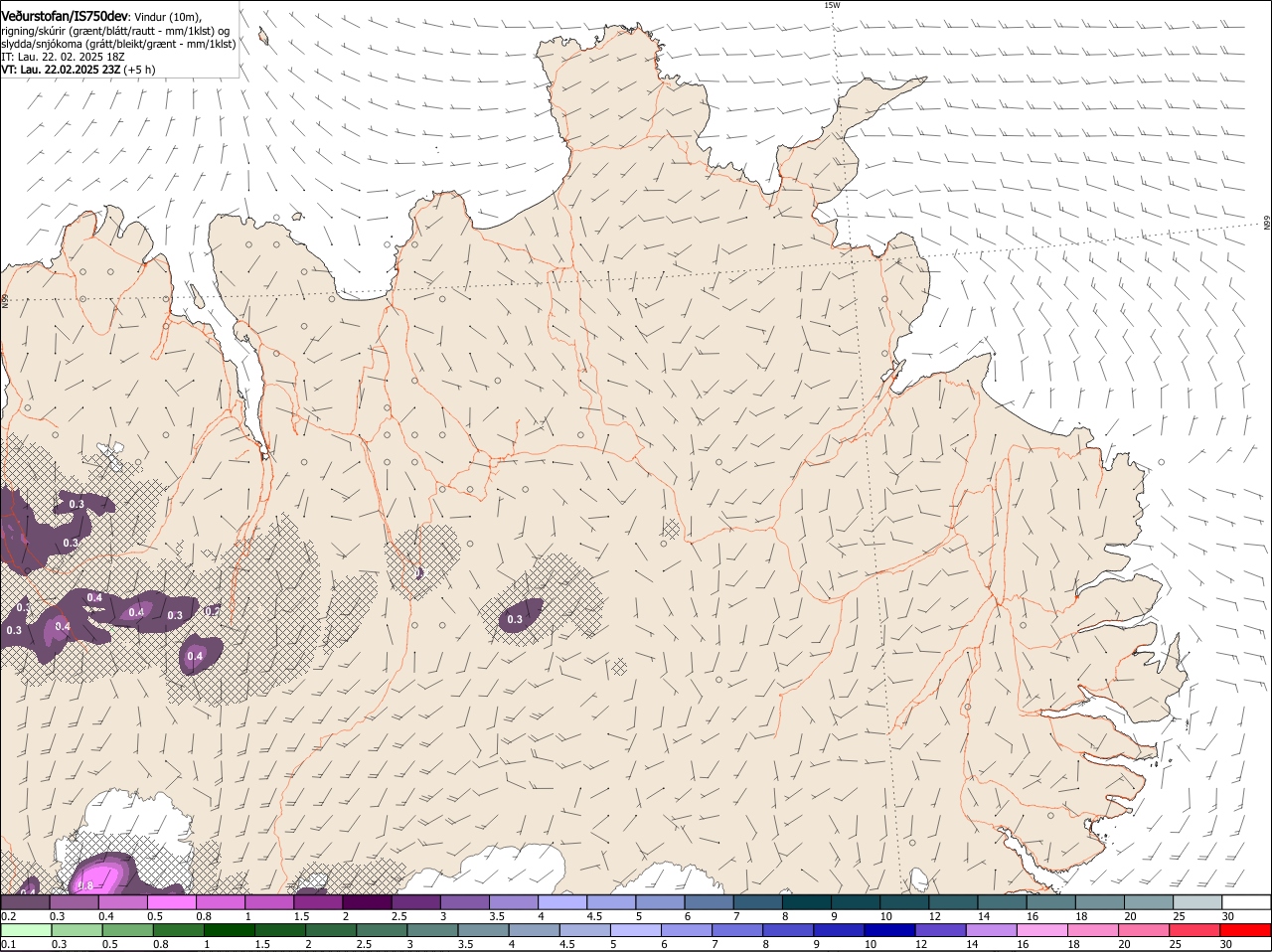
Task: Click the N99 label on right edge
Action: click(x=1267, y=224)
